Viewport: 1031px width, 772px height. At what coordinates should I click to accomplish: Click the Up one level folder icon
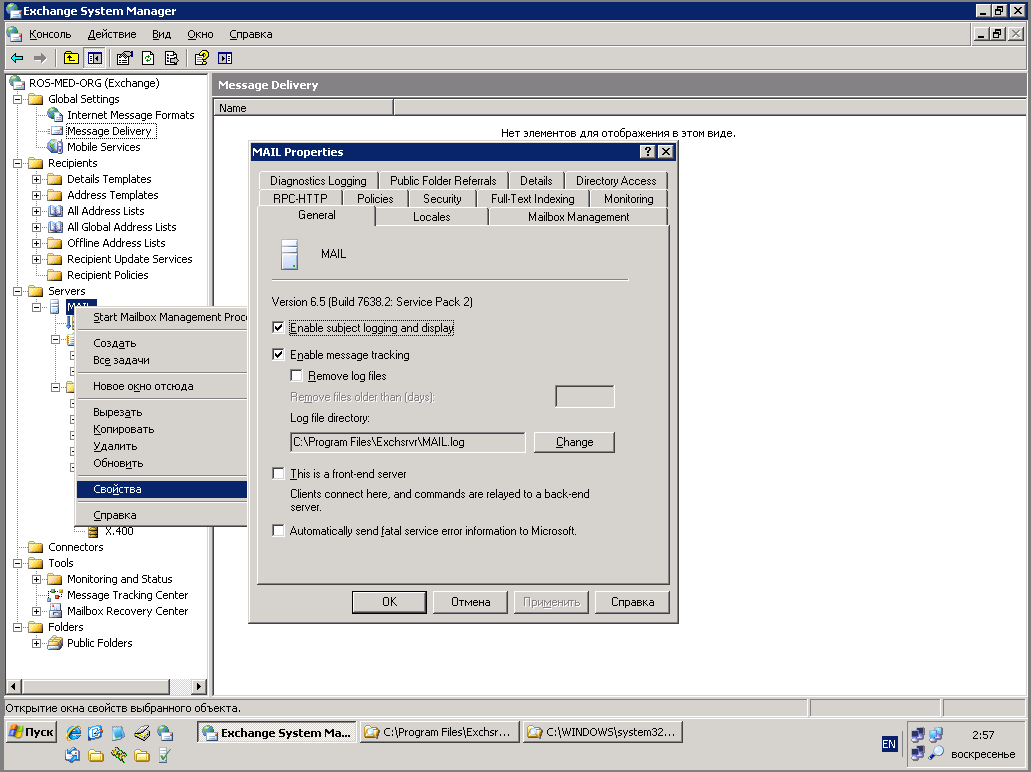pos(71,59)
